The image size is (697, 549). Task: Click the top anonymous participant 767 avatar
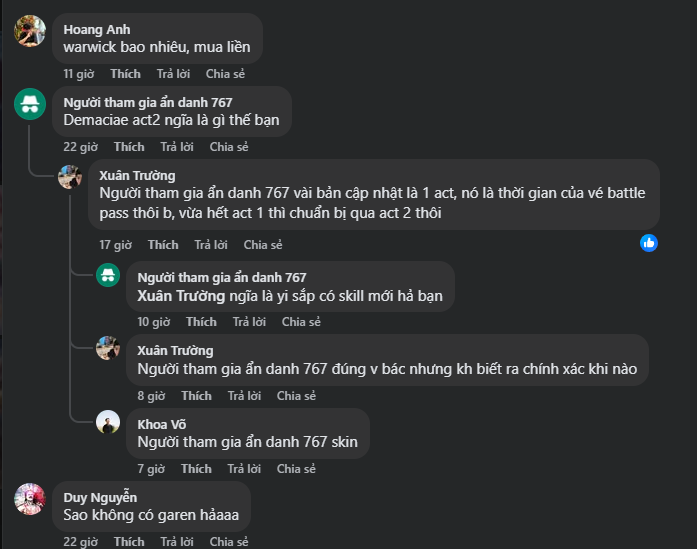pos(30,104)
